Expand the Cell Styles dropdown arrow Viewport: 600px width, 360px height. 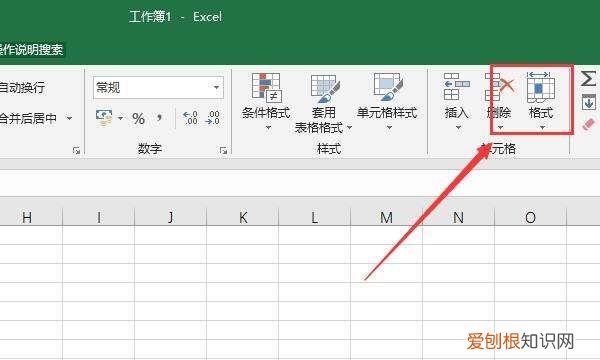coord(389,127)
